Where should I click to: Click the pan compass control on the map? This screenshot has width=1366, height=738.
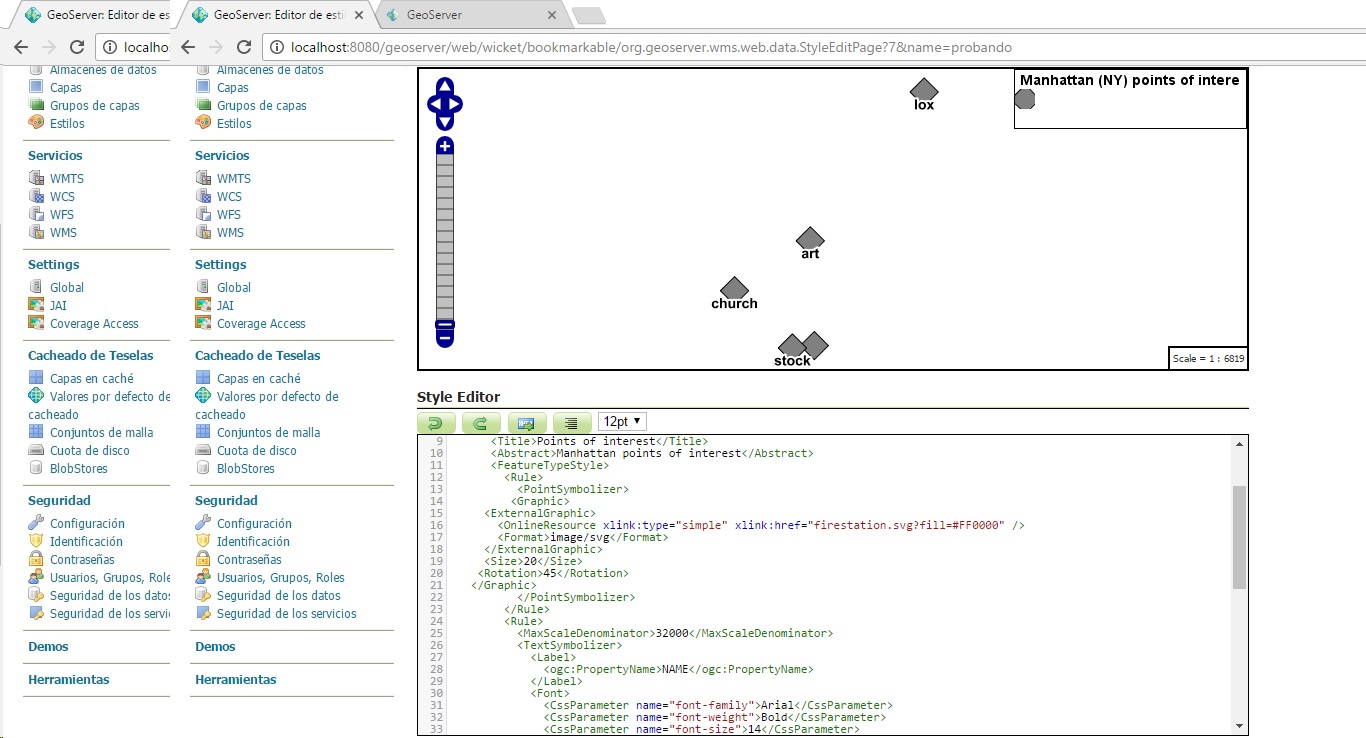click(444, 102)
